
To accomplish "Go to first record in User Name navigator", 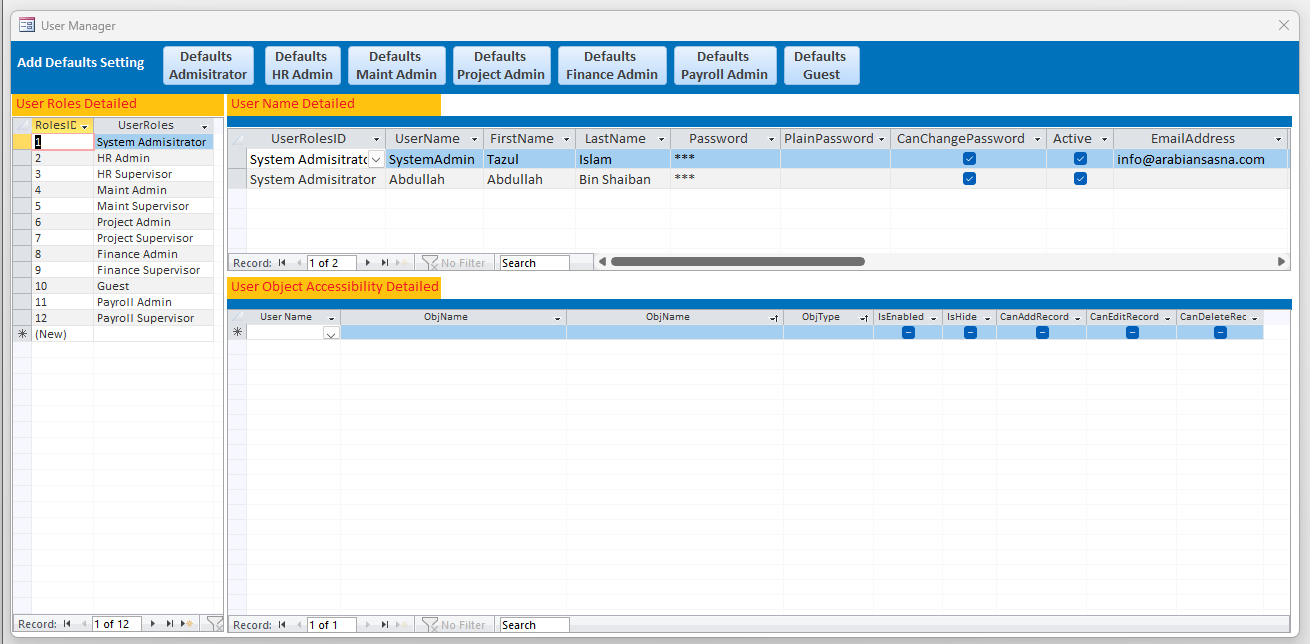I will [282, 263].
